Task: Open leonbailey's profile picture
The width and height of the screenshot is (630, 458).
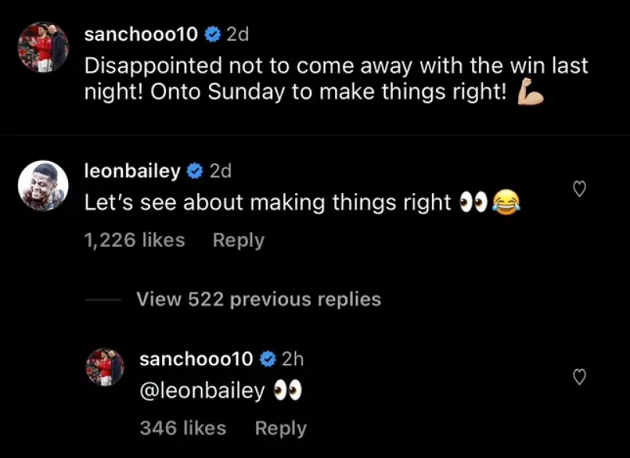Action: [x=43, y=184]
